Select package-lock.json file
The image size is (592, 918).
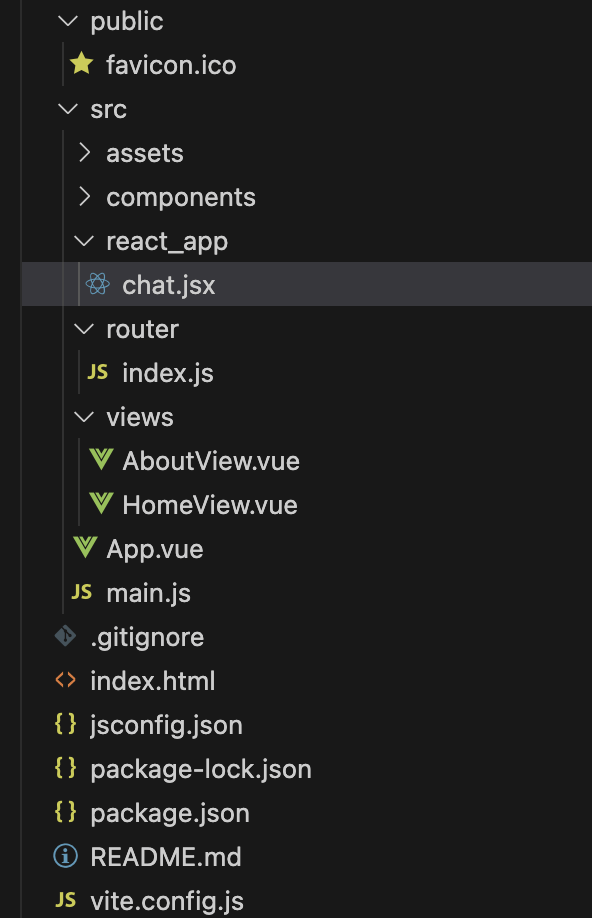(201, 769)
